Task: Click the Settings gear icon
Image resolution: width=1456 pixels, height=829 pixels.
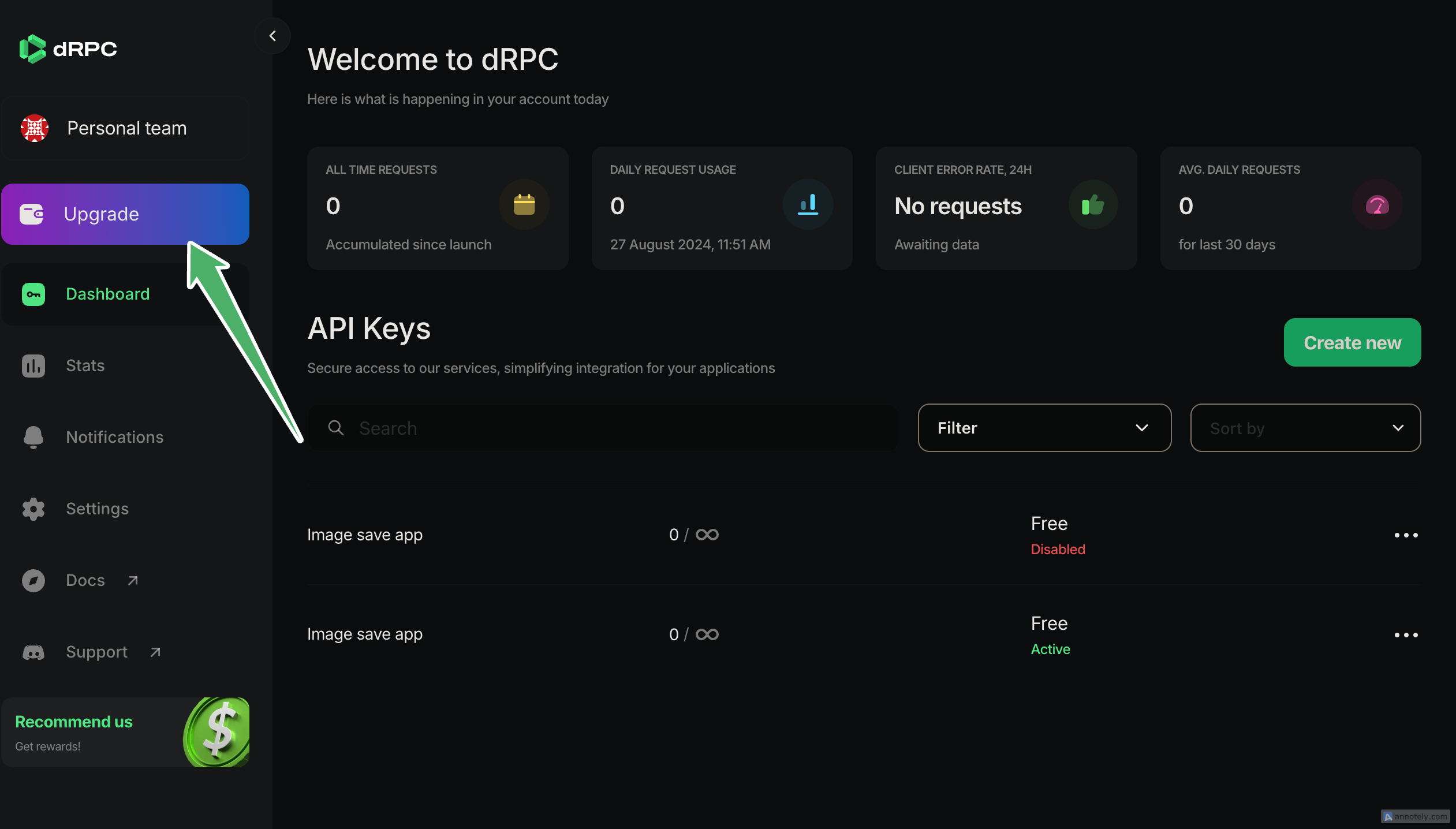Action: click(x=33, y=509)
